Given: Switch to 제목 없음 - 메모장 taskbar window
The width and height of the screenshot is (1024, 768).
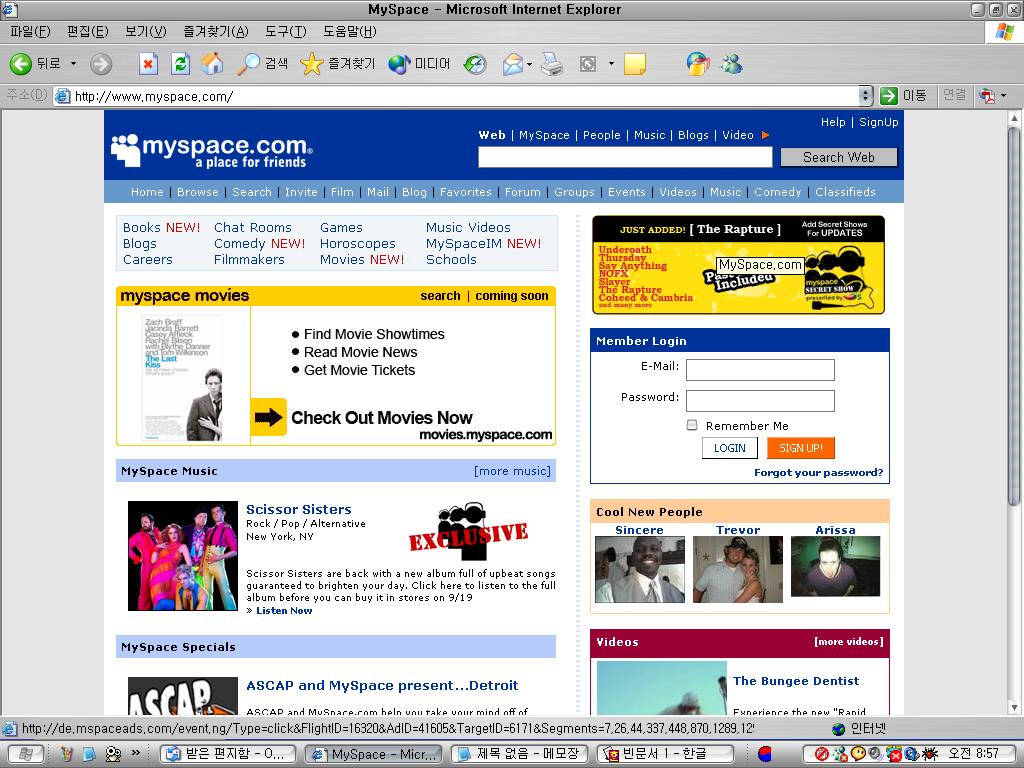Looking at the screenshot, I should point(520,754).
